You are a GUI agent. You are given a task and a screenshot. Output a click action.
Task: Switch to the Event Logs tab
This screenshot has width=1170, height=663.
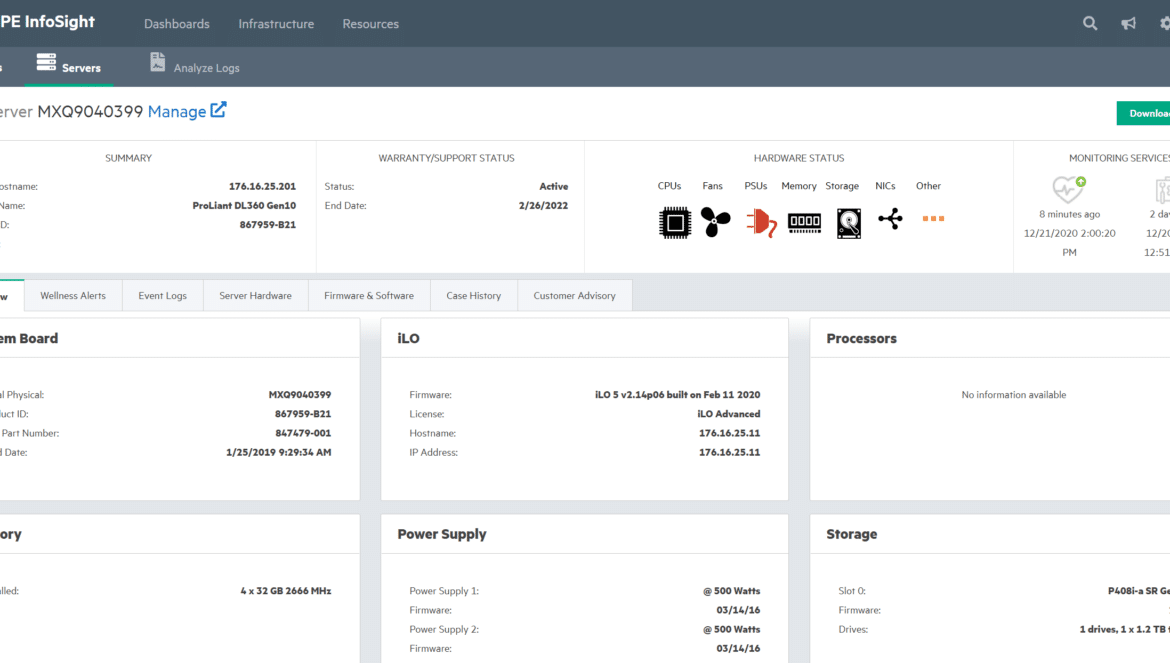point(163,295)
